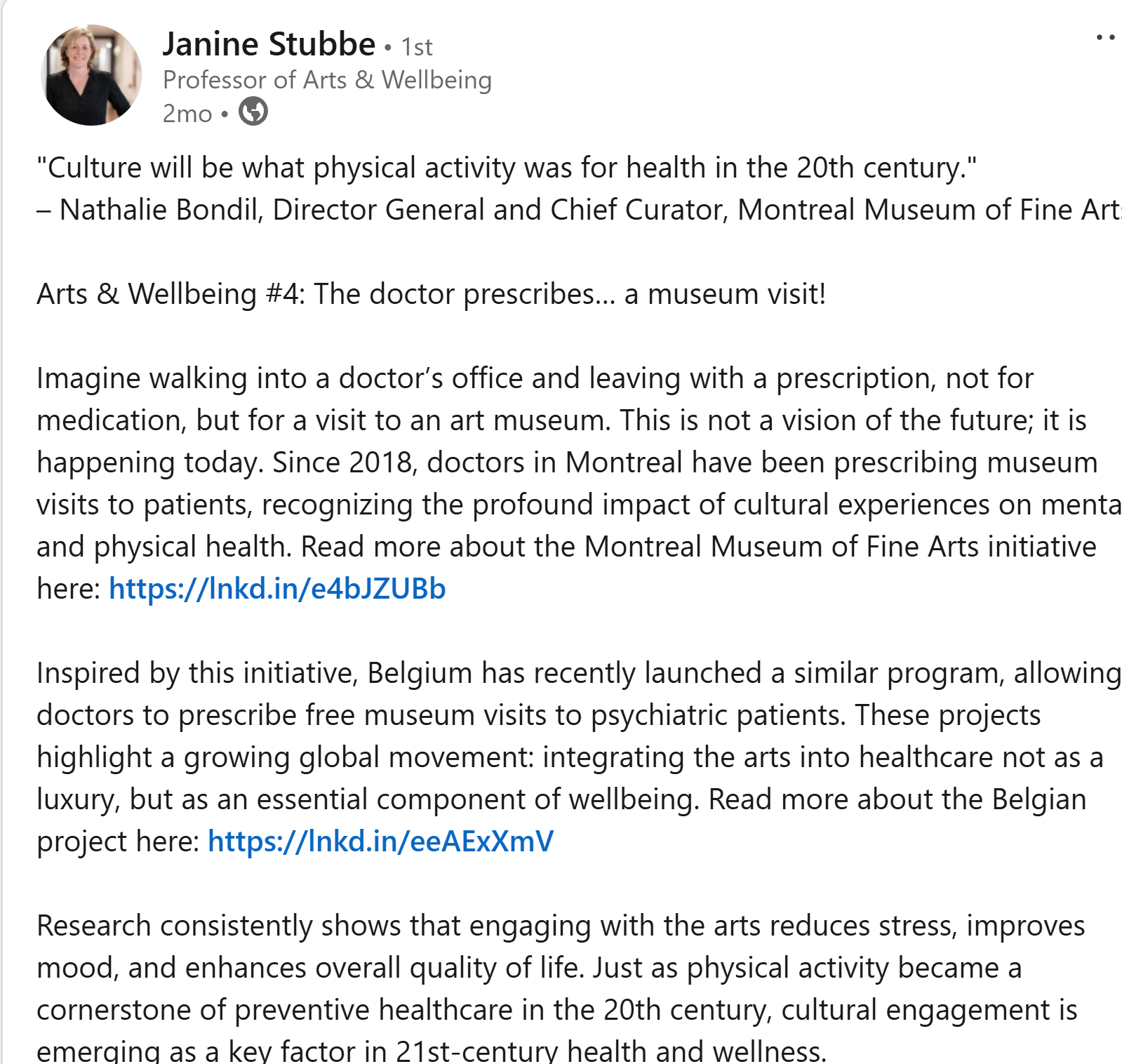Click the opening "Culture will be" quote line

507,168
